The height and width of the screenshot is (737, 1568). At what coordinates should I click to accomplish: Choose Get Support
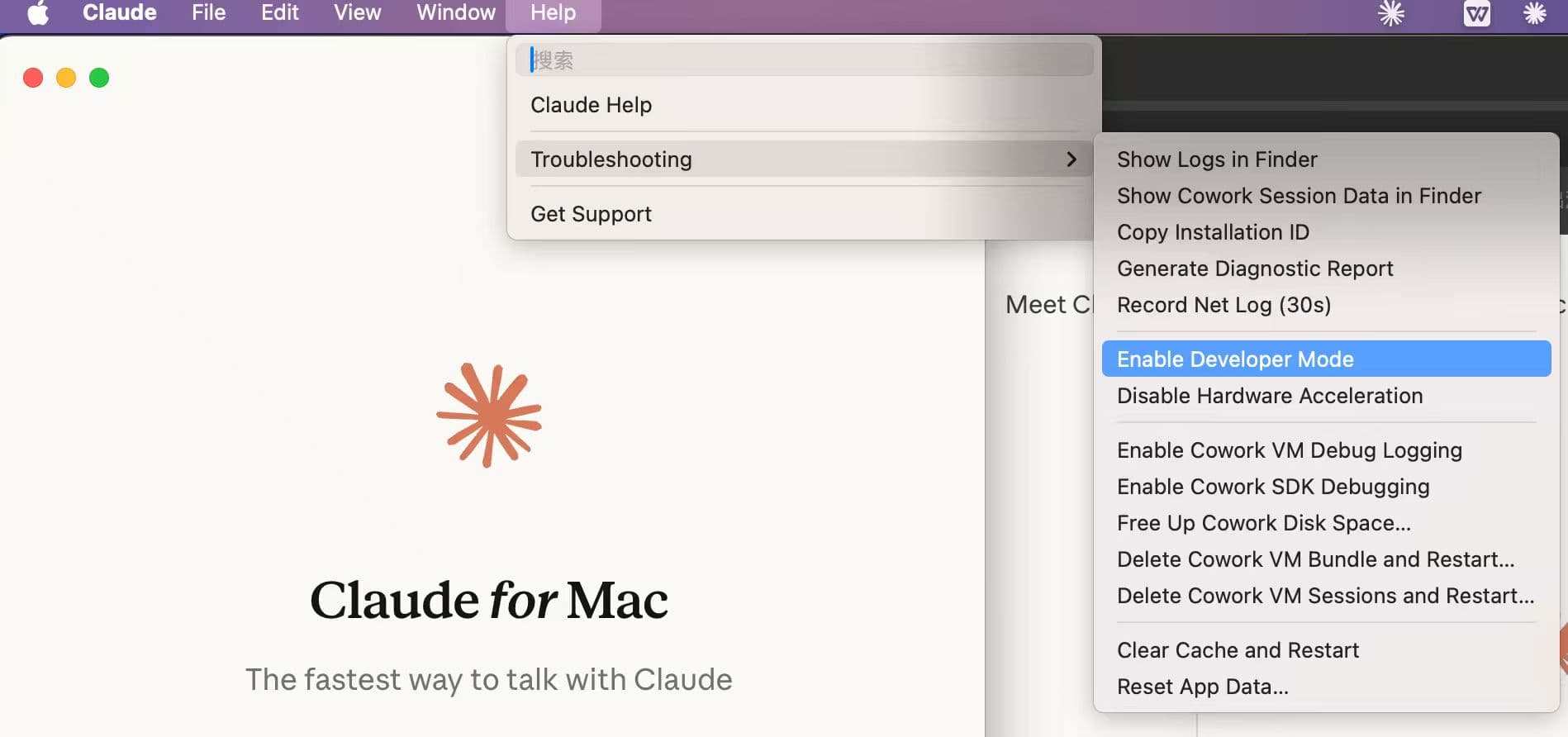804,214
